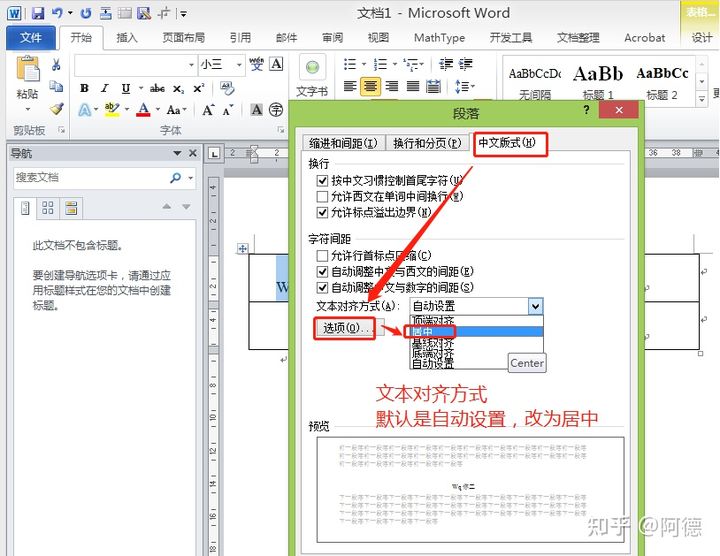
Task: Toggle 自动调整中文与西文的间距 checkbox
Action: 322,271
